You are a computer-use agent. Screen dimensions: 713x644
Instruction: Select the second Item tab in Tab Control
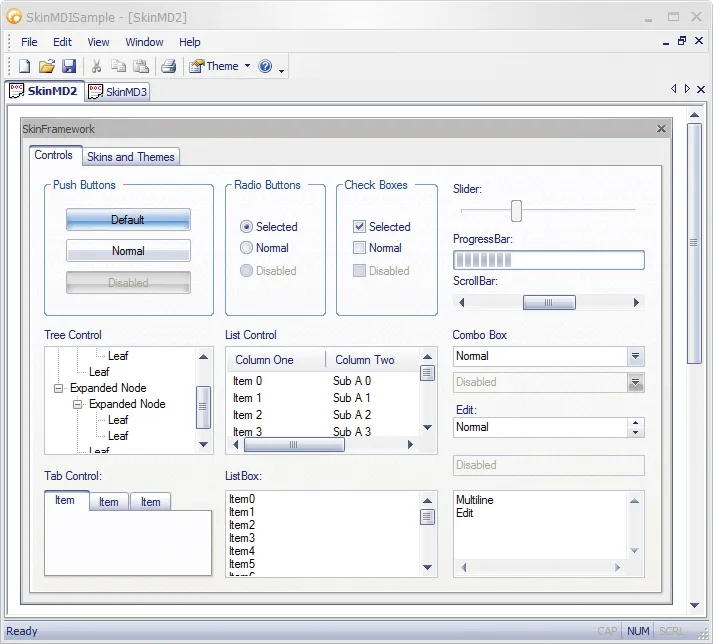pos(109,502)
